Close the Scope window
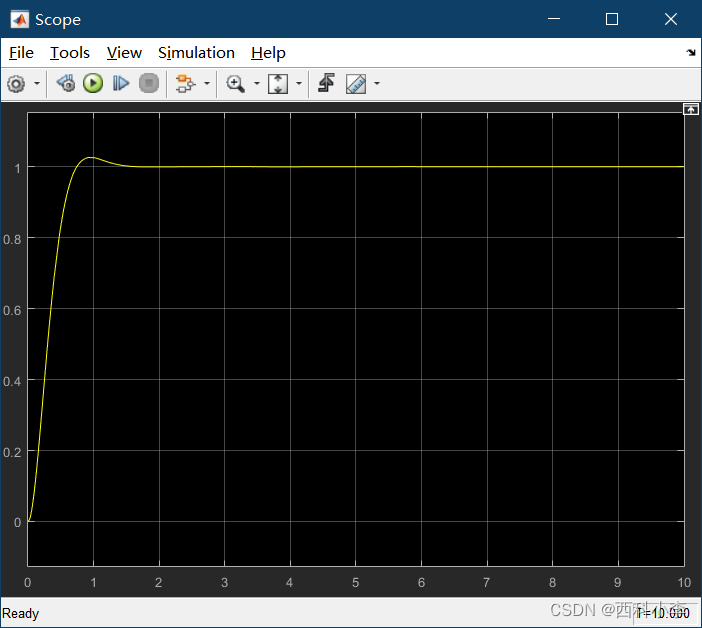 tap(671, 19)
